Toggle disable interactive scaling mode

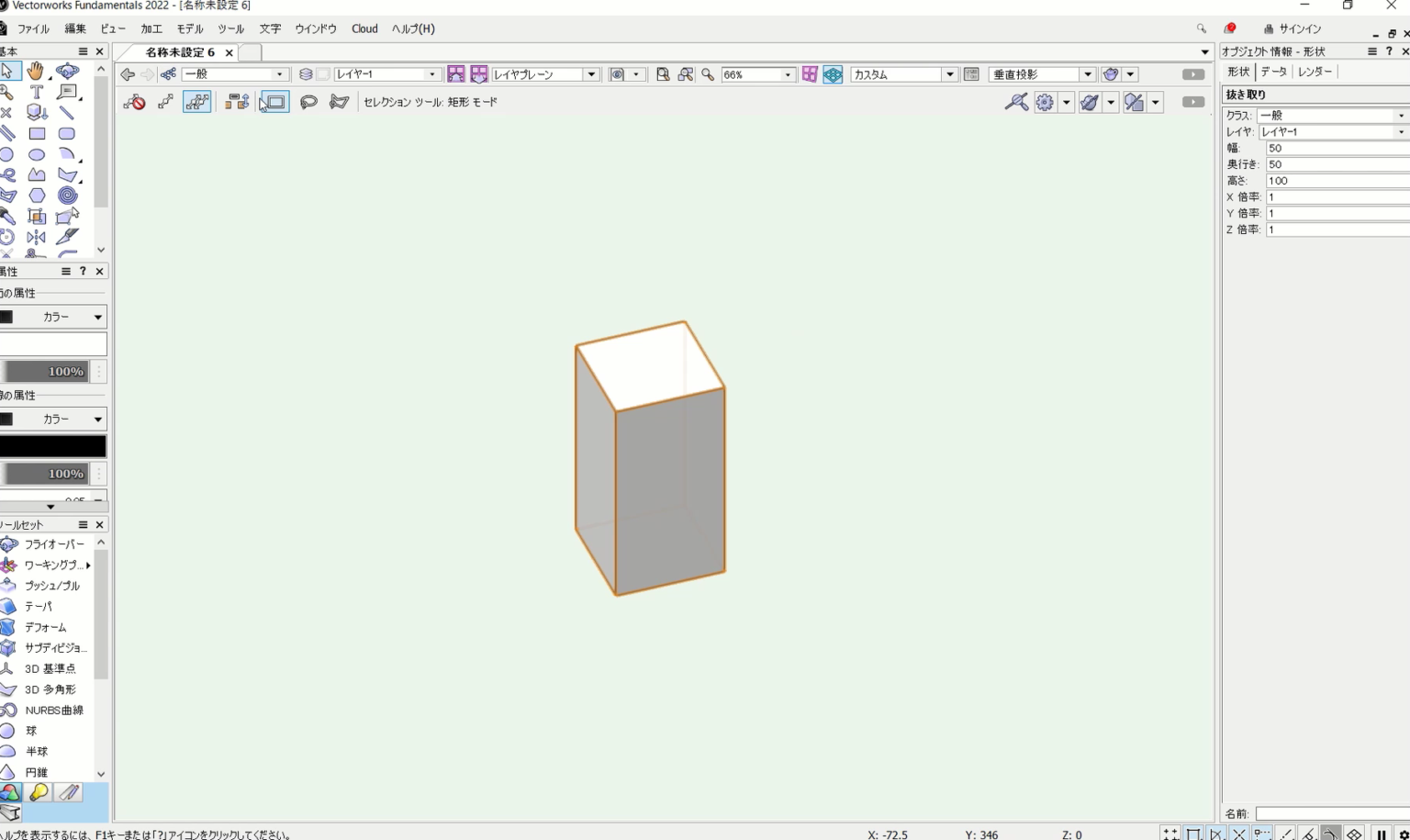click(135, 102)
